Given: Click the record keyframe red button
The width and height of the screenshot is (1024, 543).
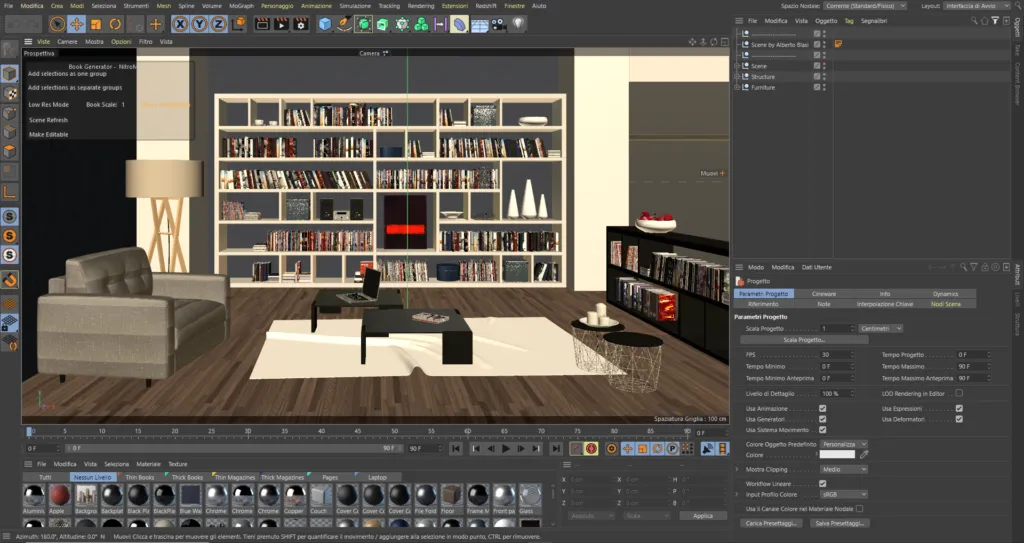Looking at the screenshot, I should pos(591,449).
